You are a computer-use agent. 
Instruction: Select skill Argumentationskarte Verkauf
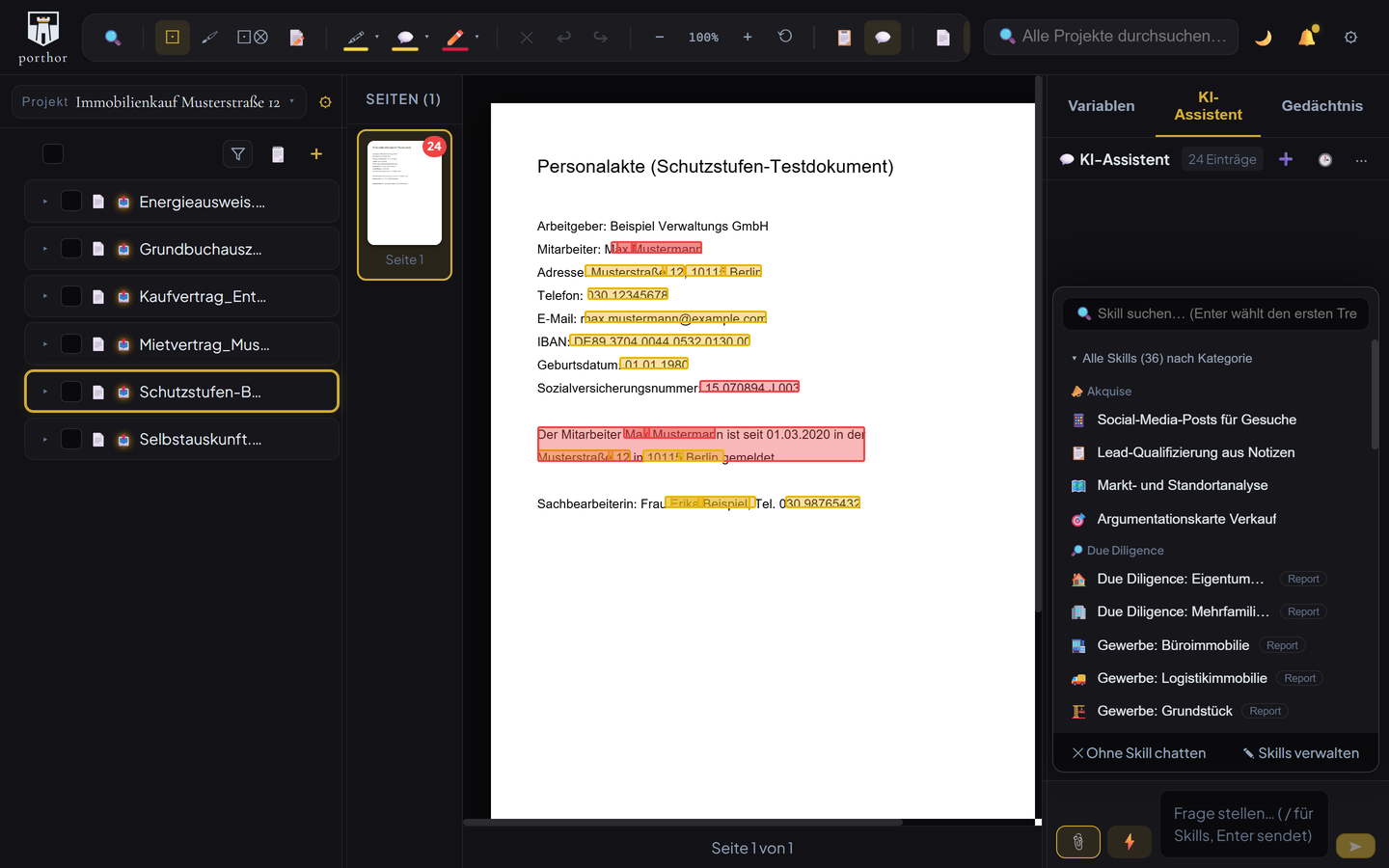coord(1186,519)
